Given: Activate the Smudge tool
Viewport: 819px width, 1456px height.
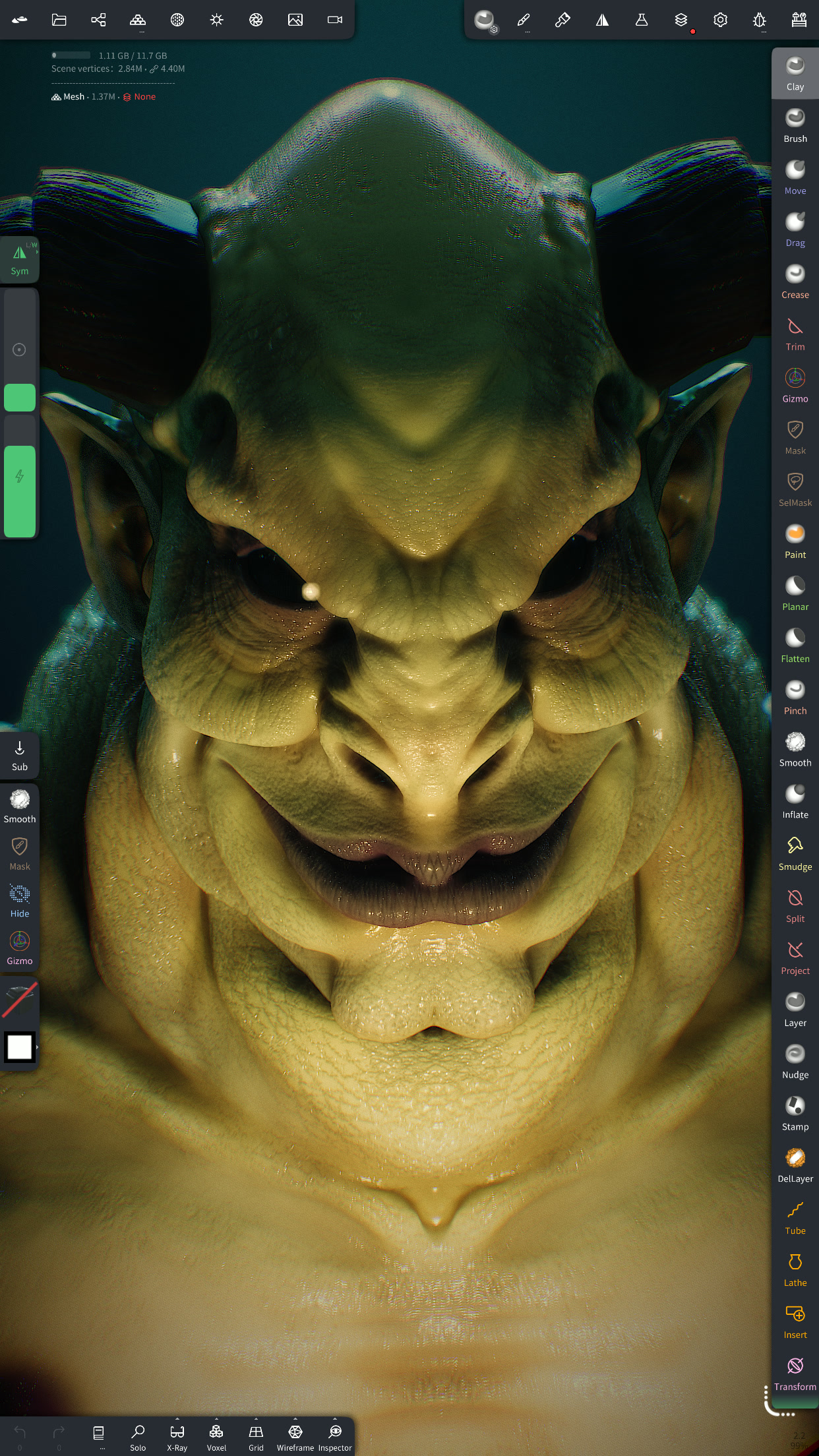Looking at the screenshot, I should click(x=795, y=853).
